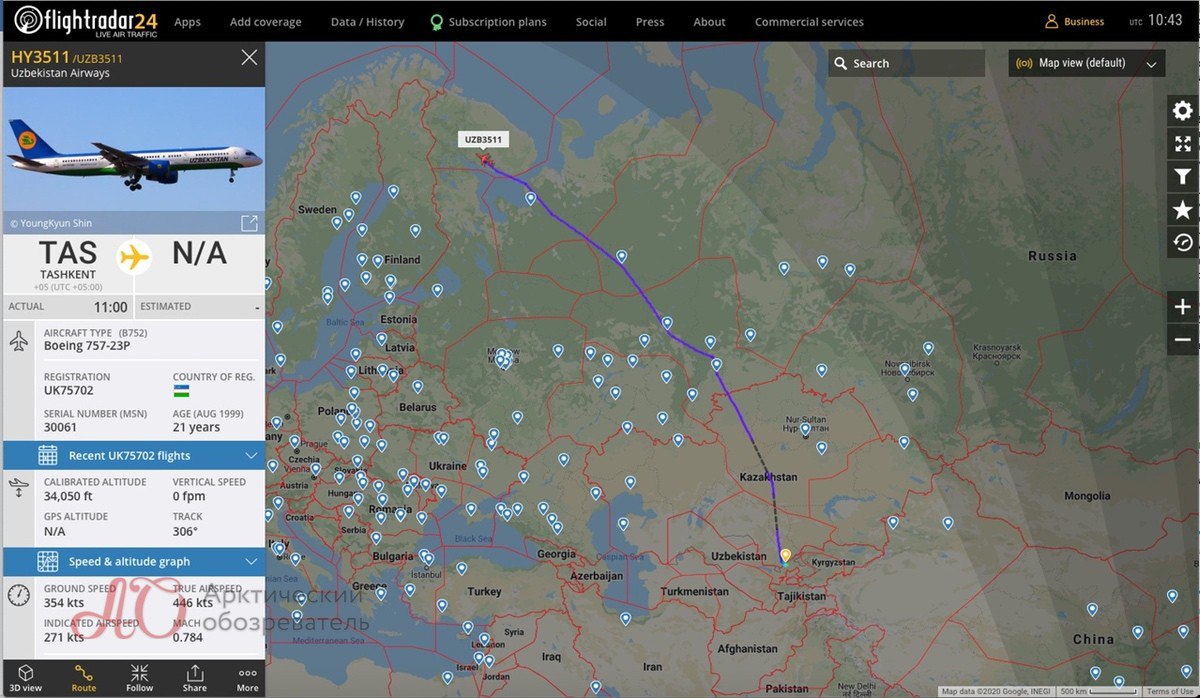Open aircraft photo in external link icon
Screen dimensions: 1200x698
tap(249, 223)
